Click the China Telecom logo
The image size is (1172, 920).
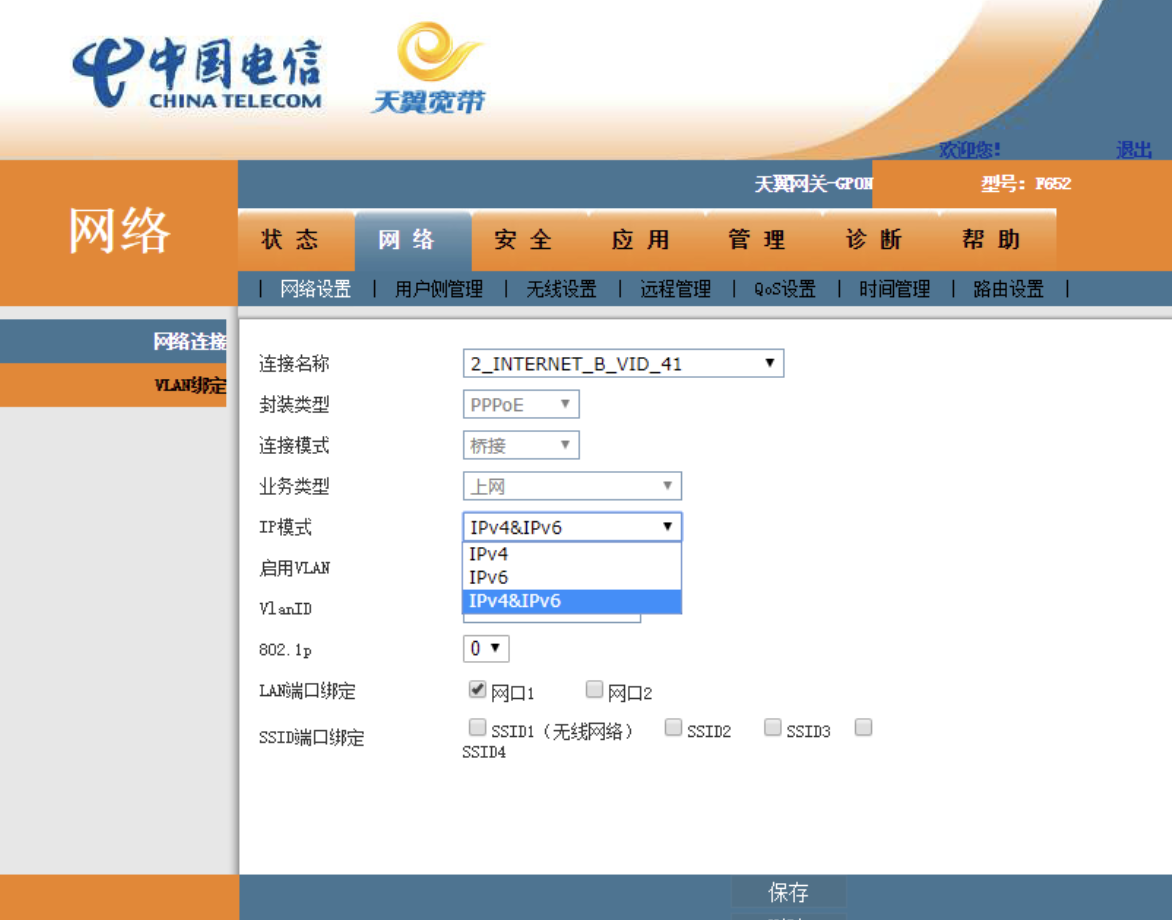tap(197, 73)
